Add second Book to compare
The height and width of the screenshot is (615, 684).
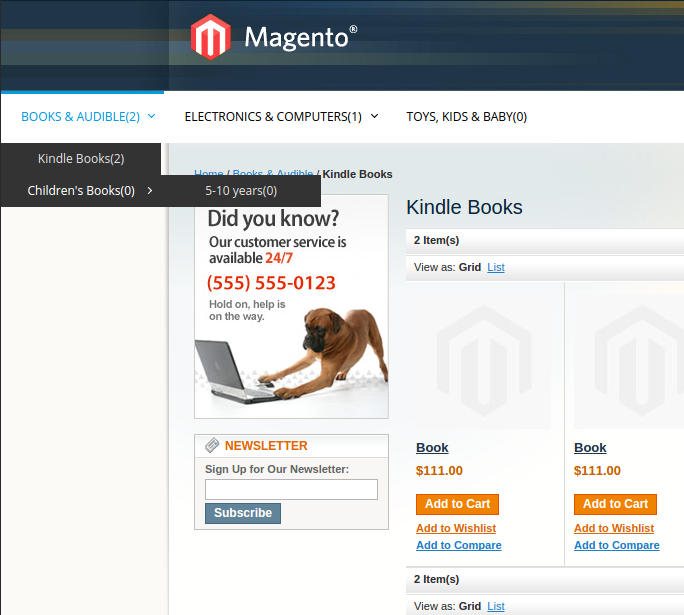point(617,545)
